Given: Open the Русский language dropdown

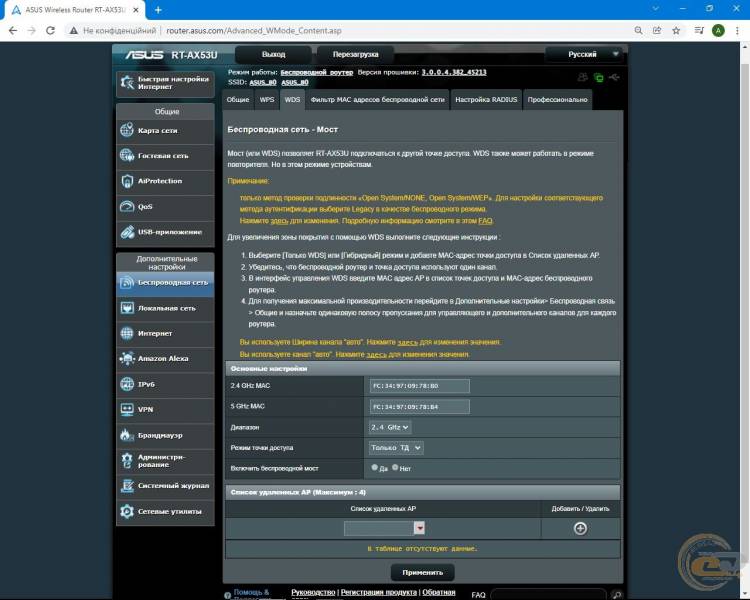Looking at the screenshot, I should click(x=585, y=54).
